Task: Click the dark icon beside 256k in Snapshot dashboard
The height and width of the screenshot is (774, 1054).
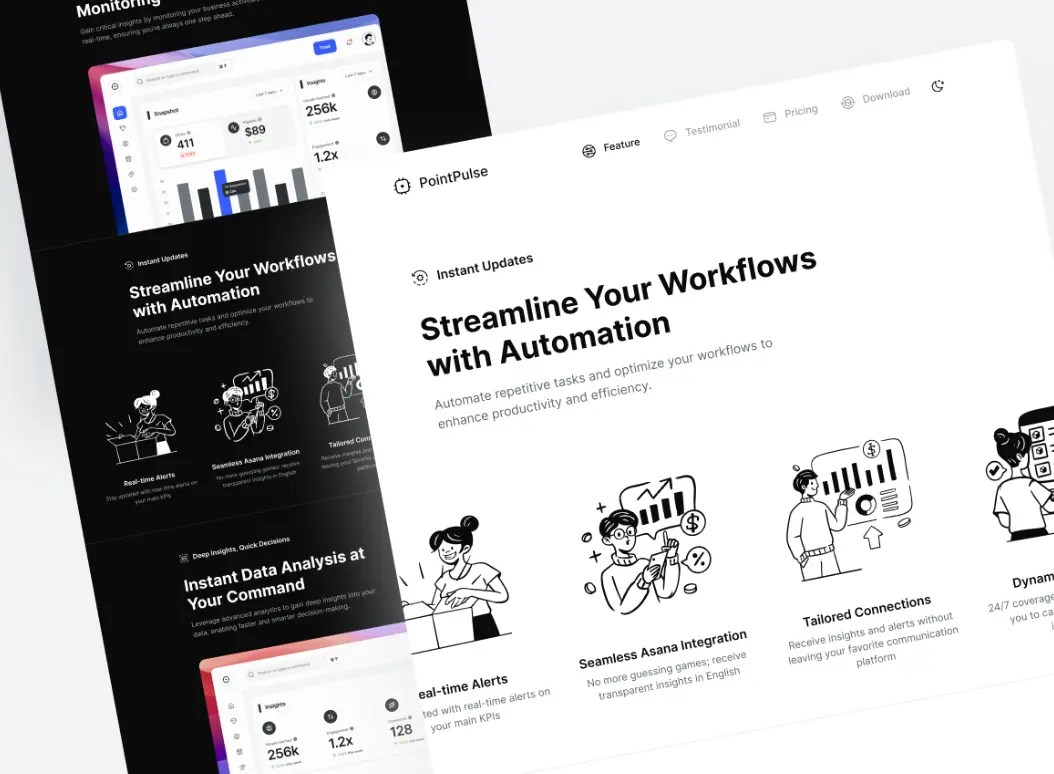Action: click(x=374, y=92)
